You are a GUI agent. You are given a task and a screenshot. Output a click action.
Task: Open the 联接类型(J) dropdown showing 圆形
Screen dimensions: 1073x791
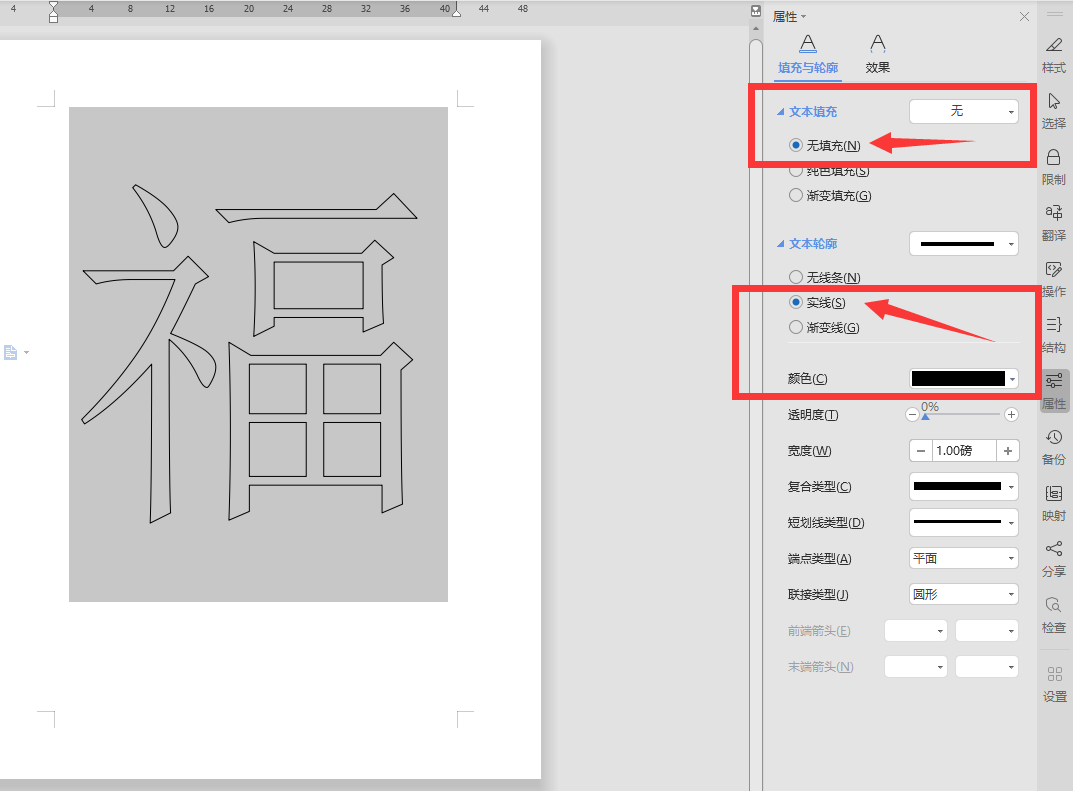[x=964, y=594]
